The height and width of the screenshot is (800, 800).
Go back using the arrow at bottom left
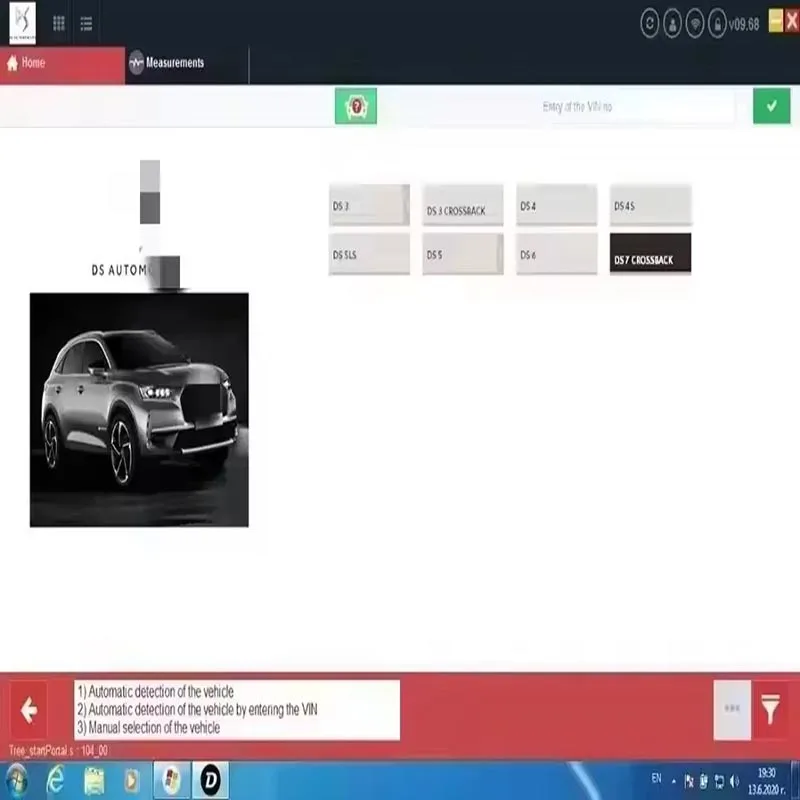(x=31, y=710)
